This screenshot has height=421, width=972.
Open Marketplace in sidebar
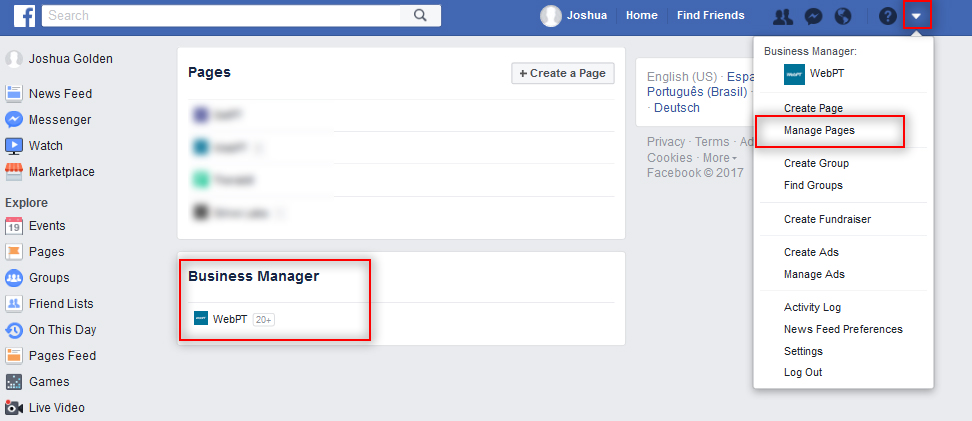[61, 172]
